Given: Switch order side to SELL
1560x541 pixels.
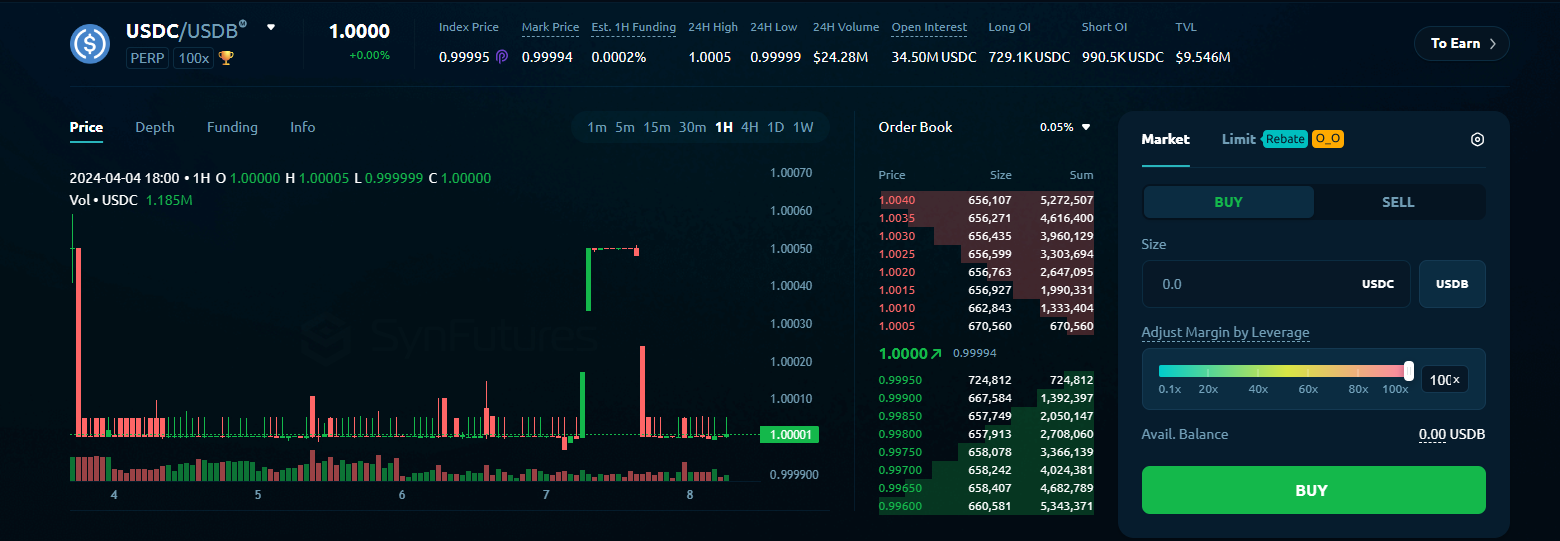Looking at the screenshot, I should coord(1398,202).
